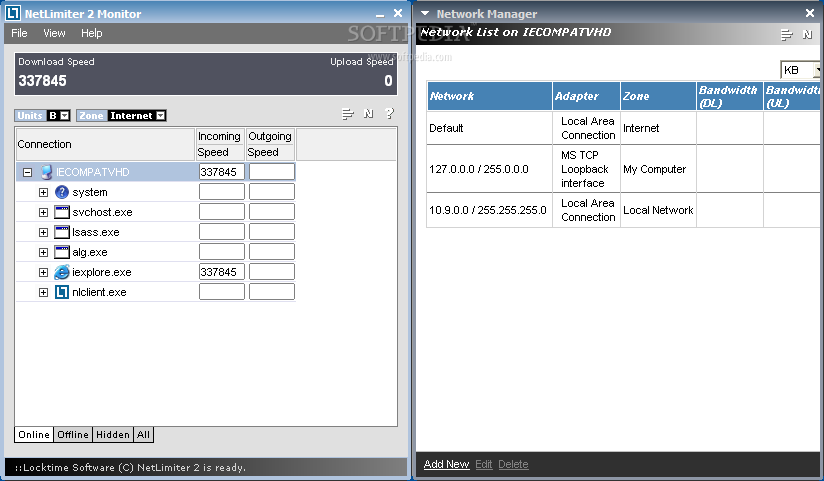This screenshot has width=824, height=481.
Task: Click the Local Network zone cell
Action: pyautogui.click(x=658, y=210)
